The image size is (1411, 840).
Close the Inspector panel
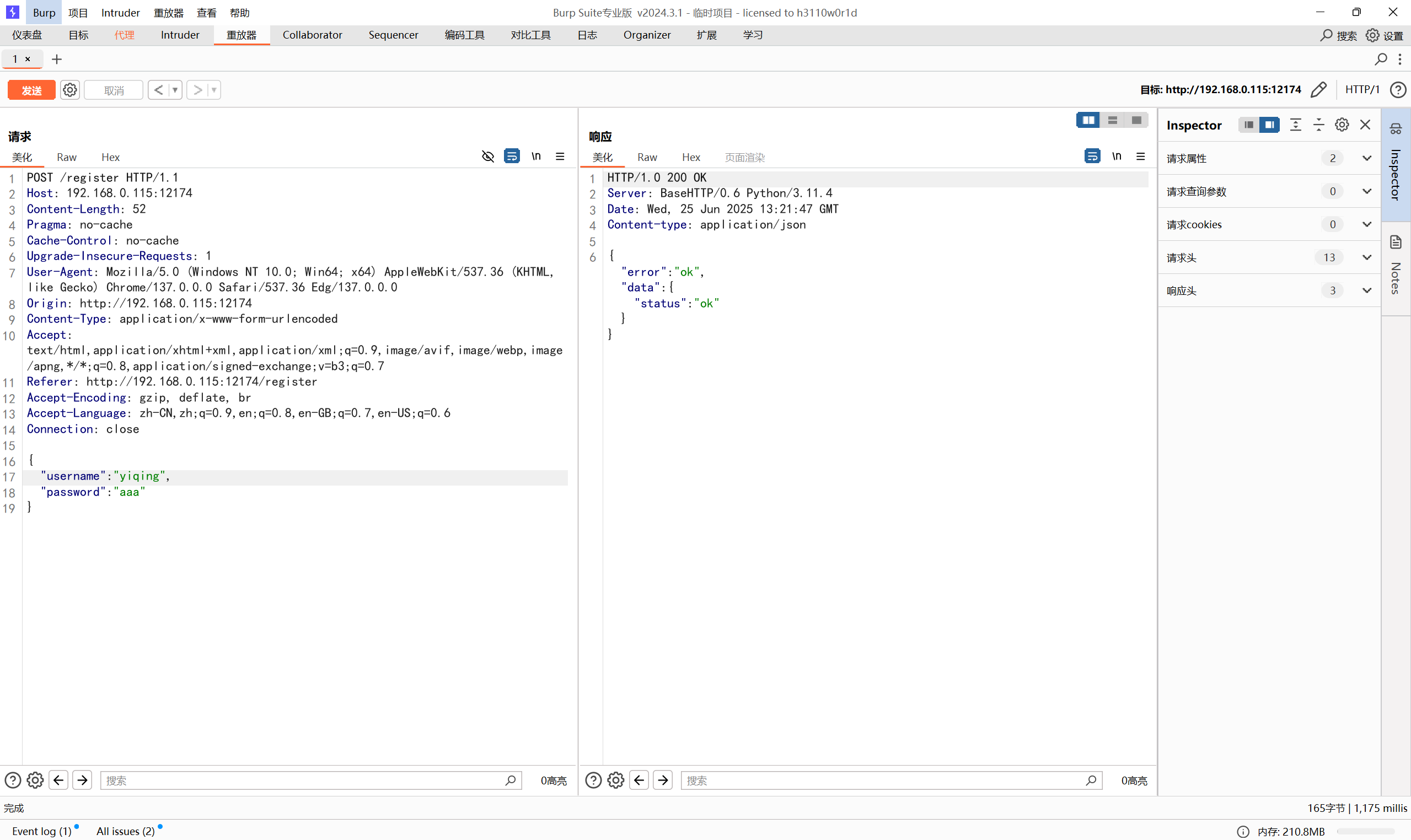coord(1365,125)
